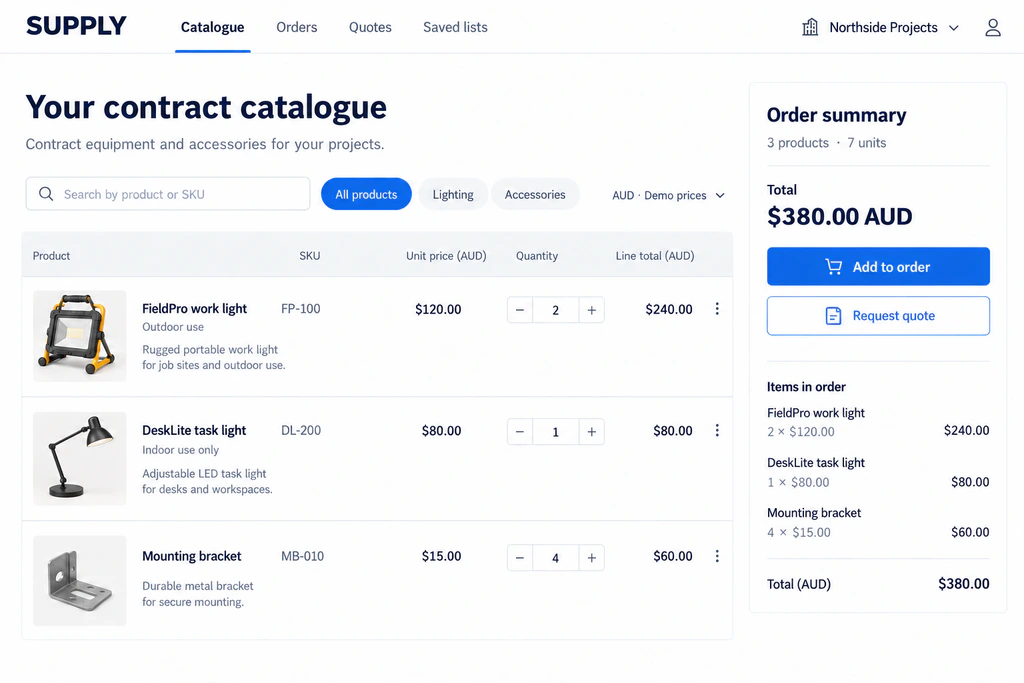
Task: Increase DeskLite task light quantity
Action: (x=592, y=432)
